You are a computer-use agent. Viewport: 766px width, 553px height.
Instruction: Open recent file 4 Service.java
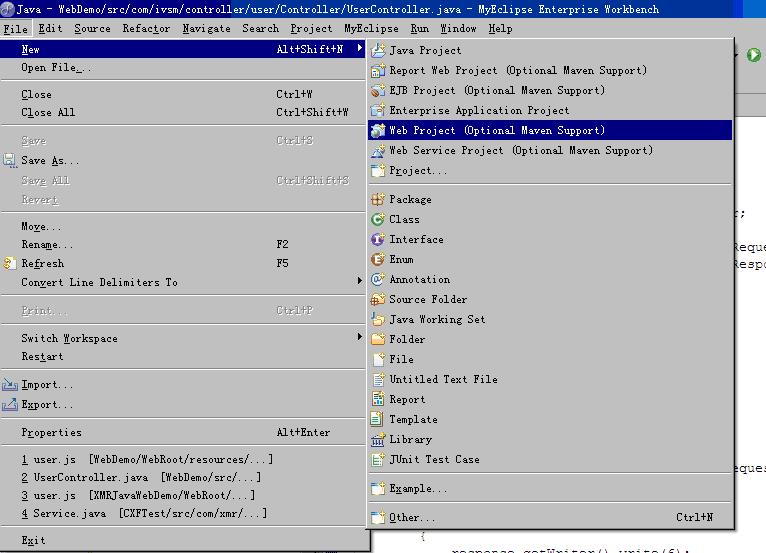[183, 513]
